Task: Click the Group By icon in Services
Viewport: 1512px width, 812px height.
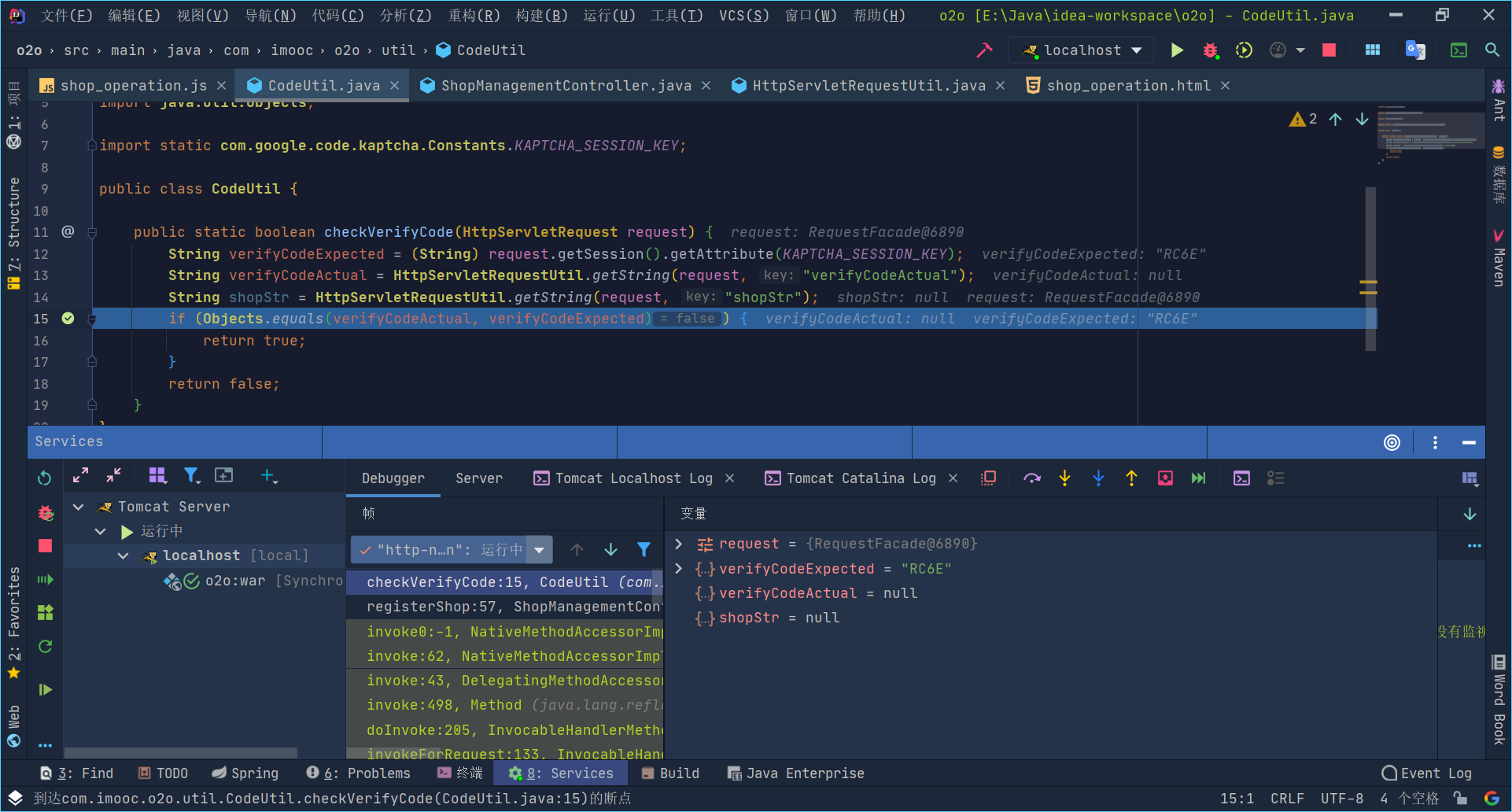Action: click(x=157, y=475)
